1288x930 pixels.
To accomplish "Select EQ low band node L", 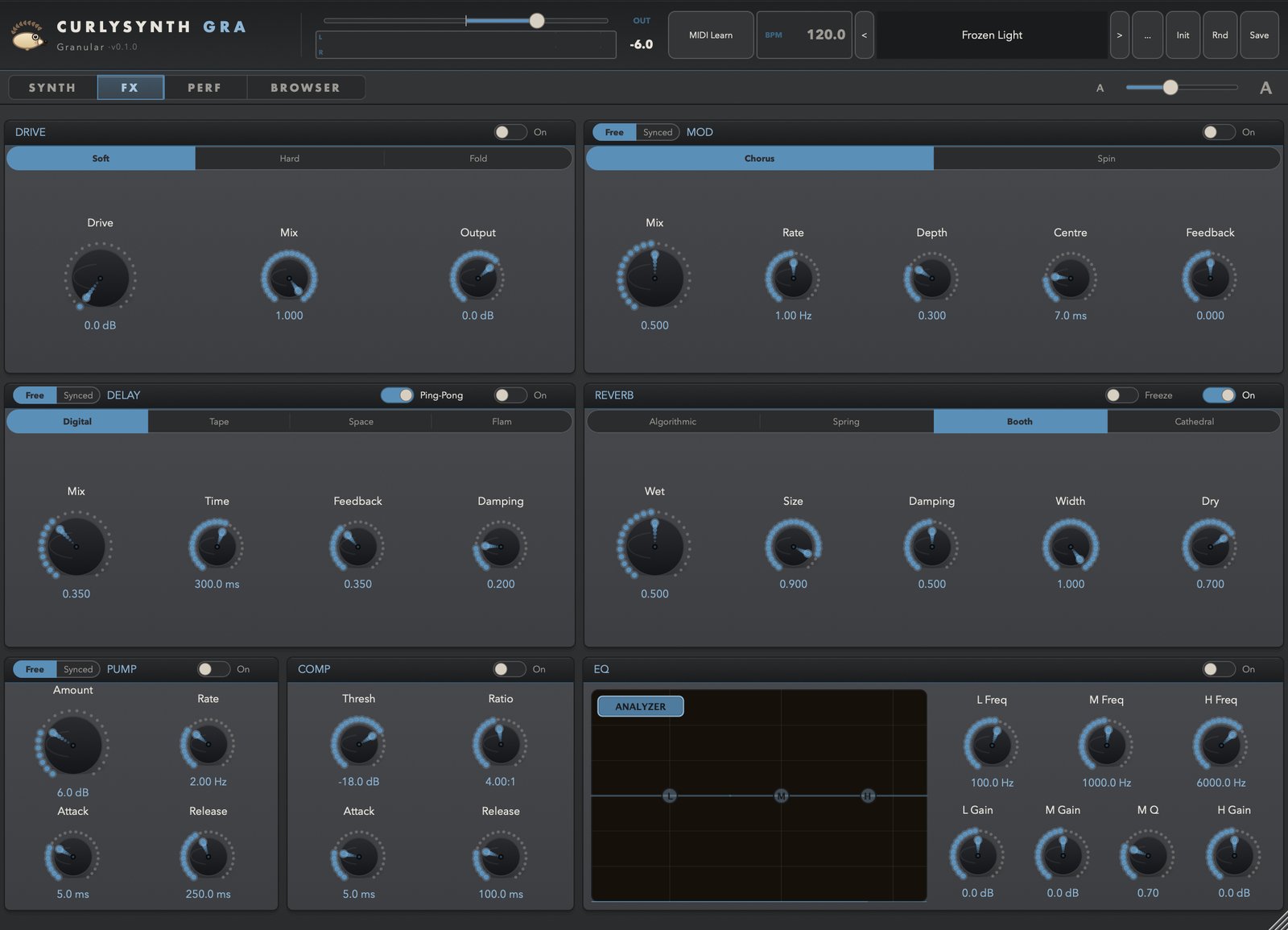I will pos(670,796).
